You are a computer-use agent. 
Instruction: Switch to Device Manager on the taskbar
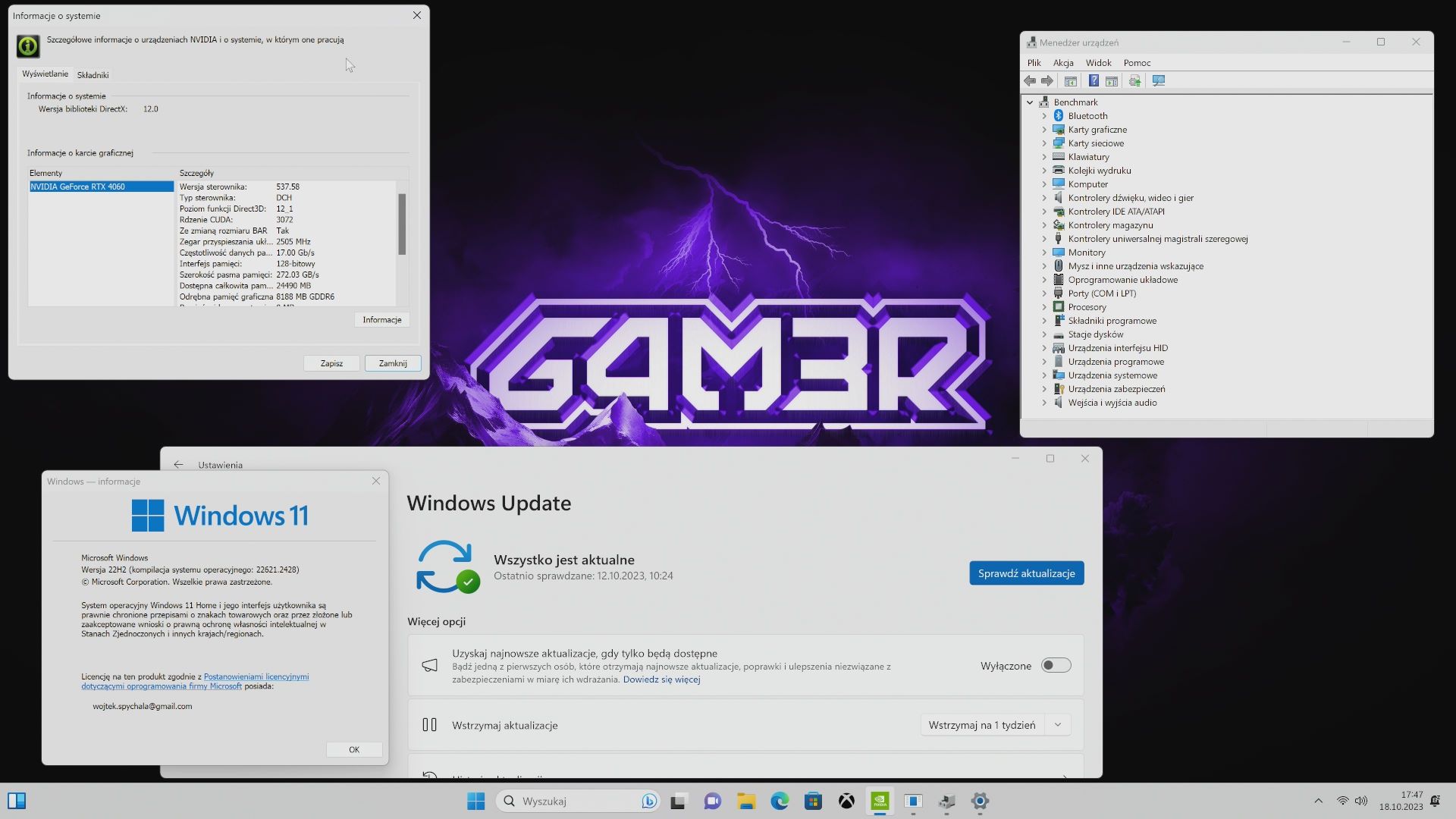(x=946, y=801)
